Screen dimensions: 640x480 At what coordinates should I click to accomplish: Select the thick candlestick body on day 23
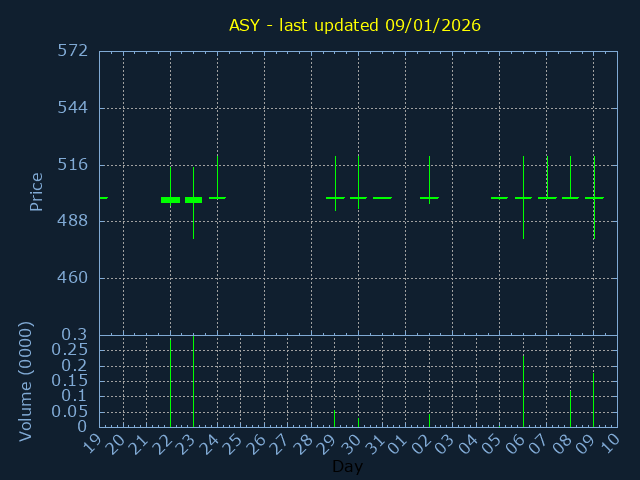[193, 200]
